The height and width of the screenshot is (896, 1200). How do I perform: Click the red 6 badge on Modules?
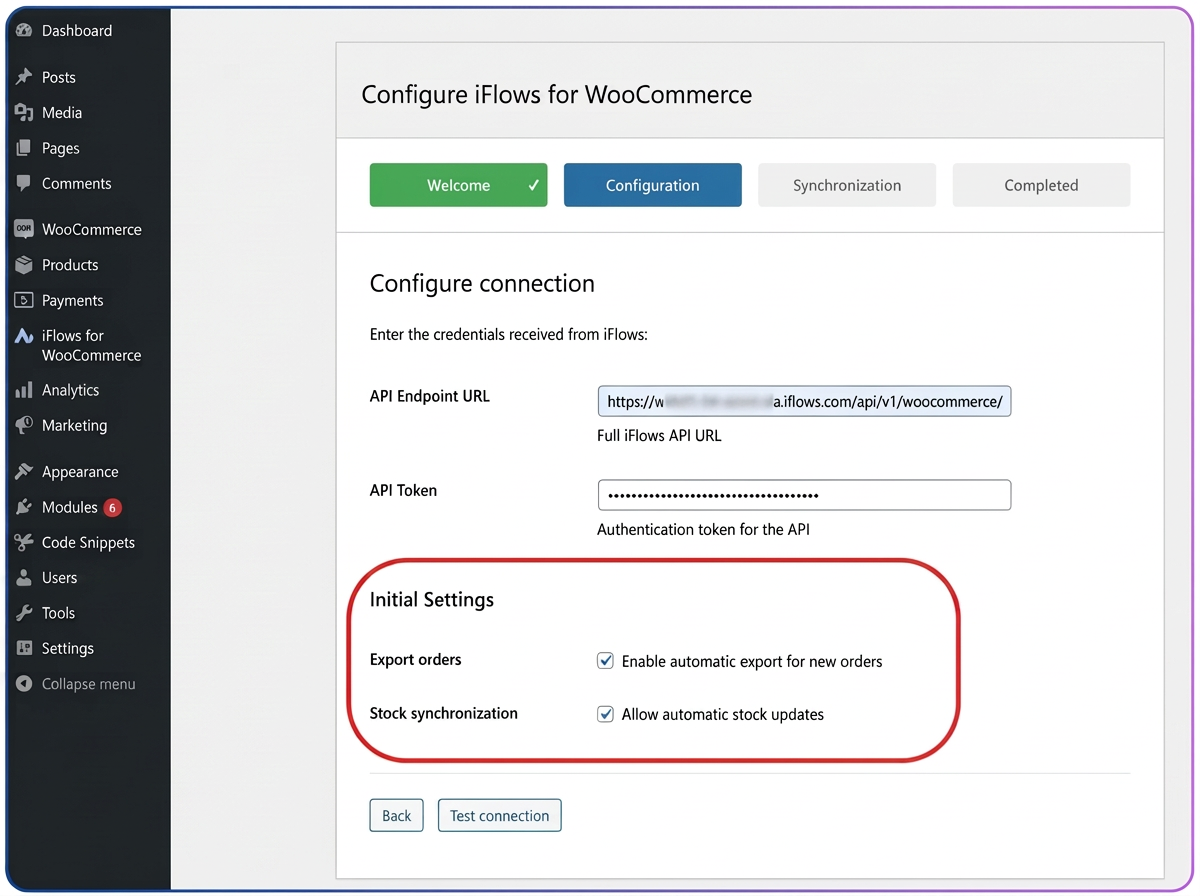click(112, 508)
